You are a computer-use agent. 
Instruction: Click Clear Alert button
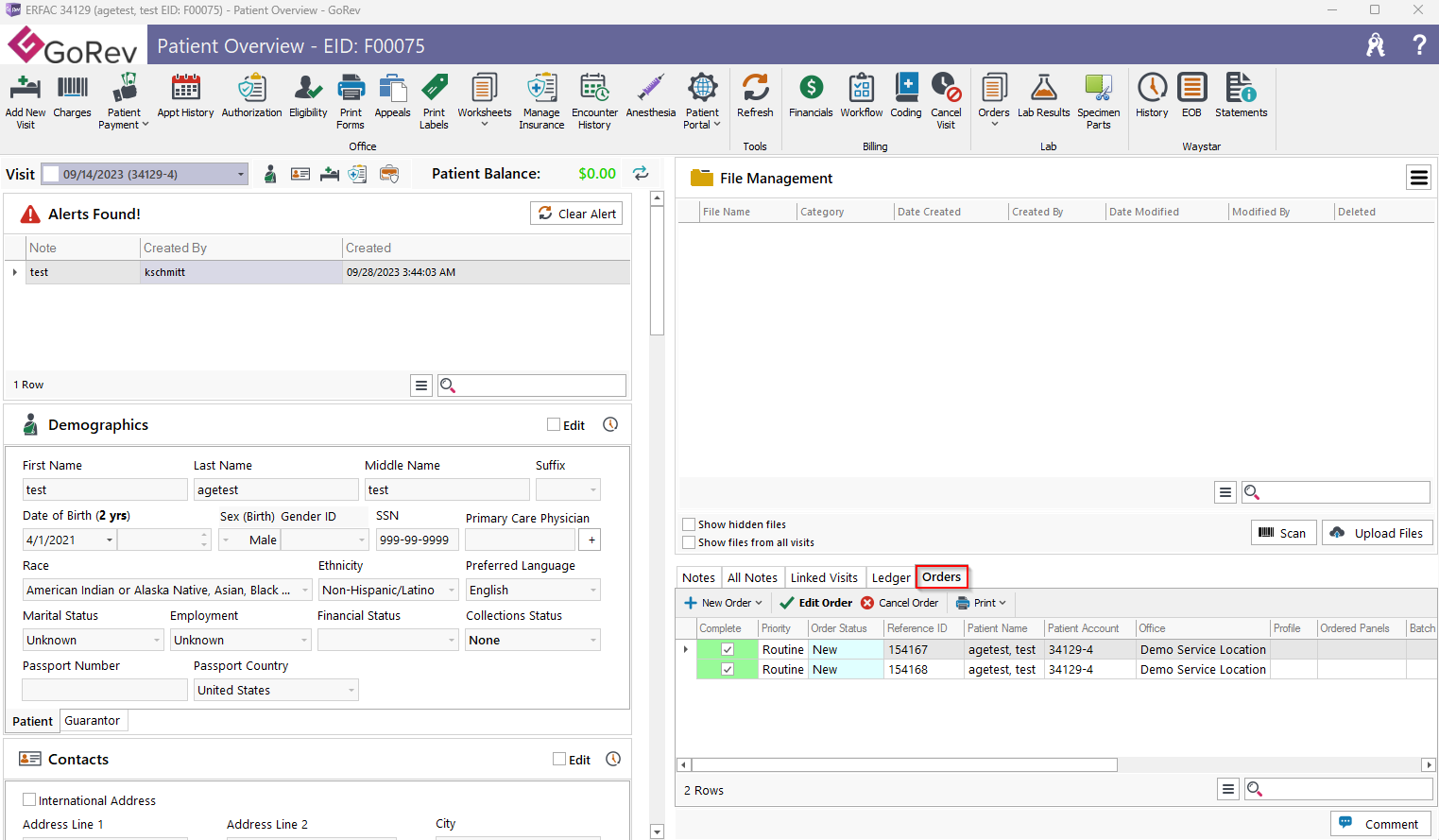click(576, 214)
